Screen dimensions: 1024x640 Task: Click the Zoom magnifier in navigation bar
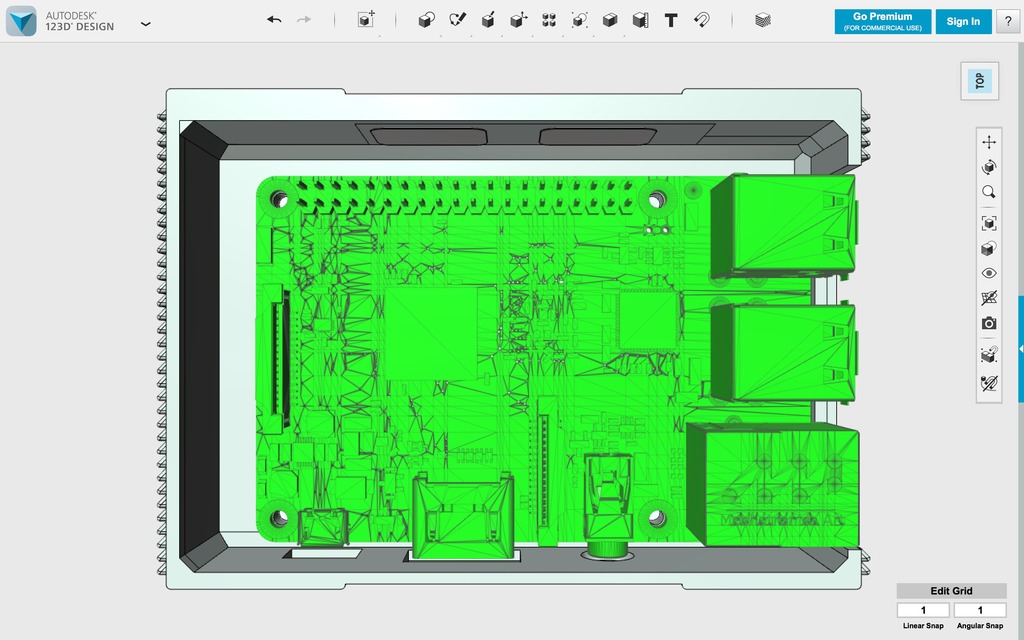click(989, 192)
